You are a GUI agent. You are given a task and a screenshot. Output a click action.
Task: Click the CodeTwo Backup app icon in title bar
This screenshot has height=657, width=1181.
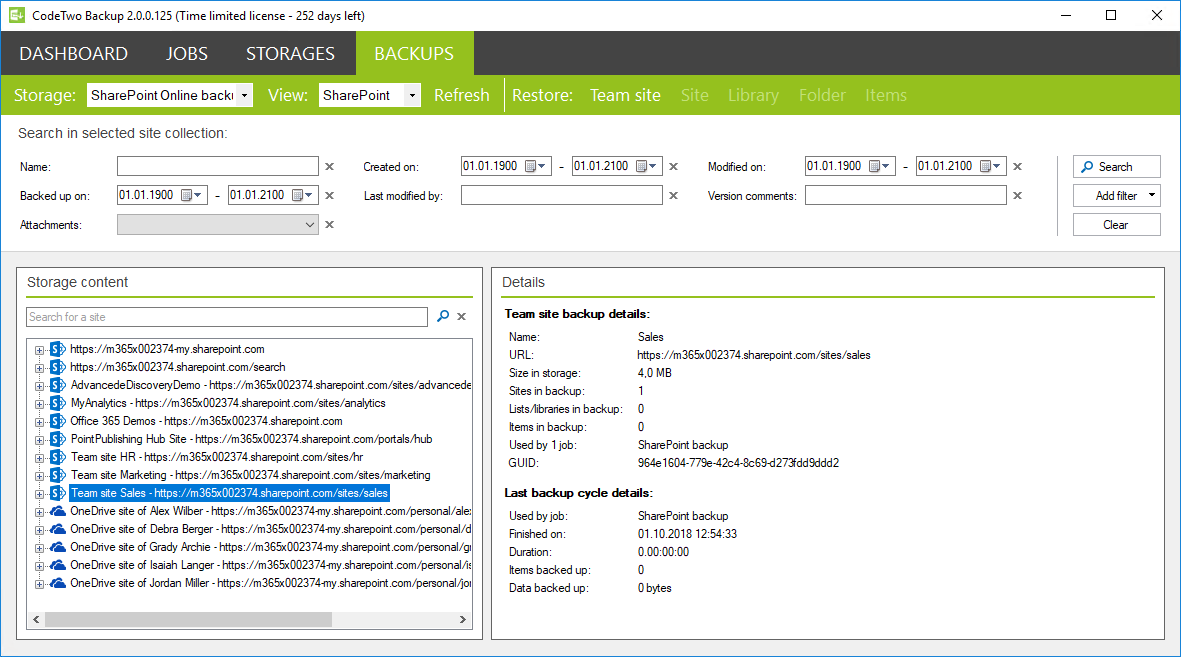coord(17,15)
